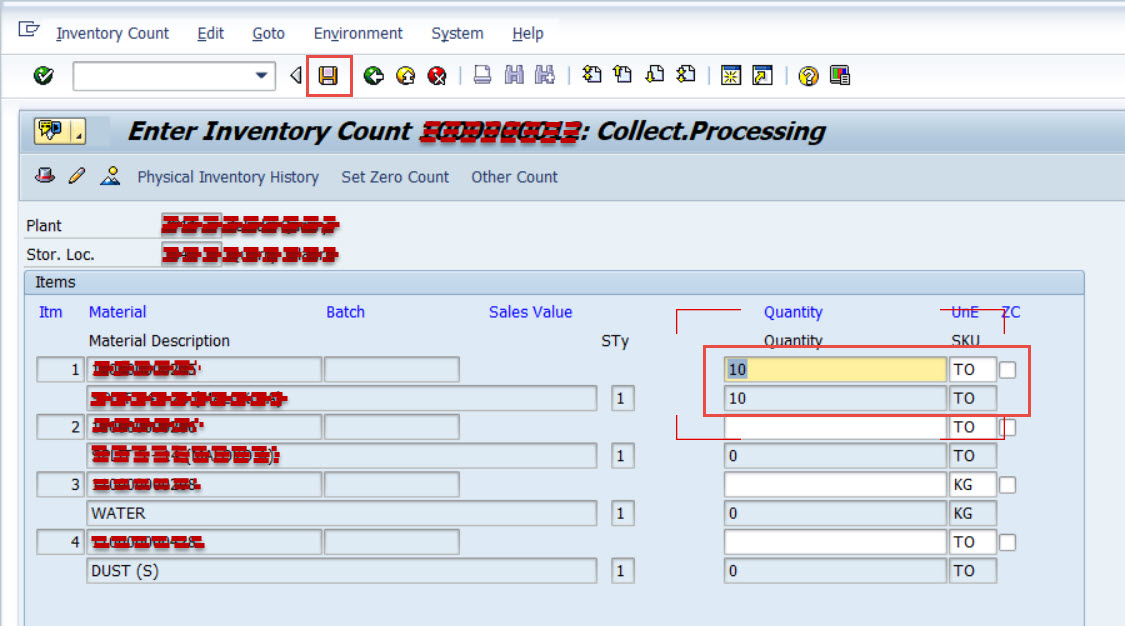Click the Set Zero Count button
The width and height of the screenshot is (1125, 626).
[394, 177]
